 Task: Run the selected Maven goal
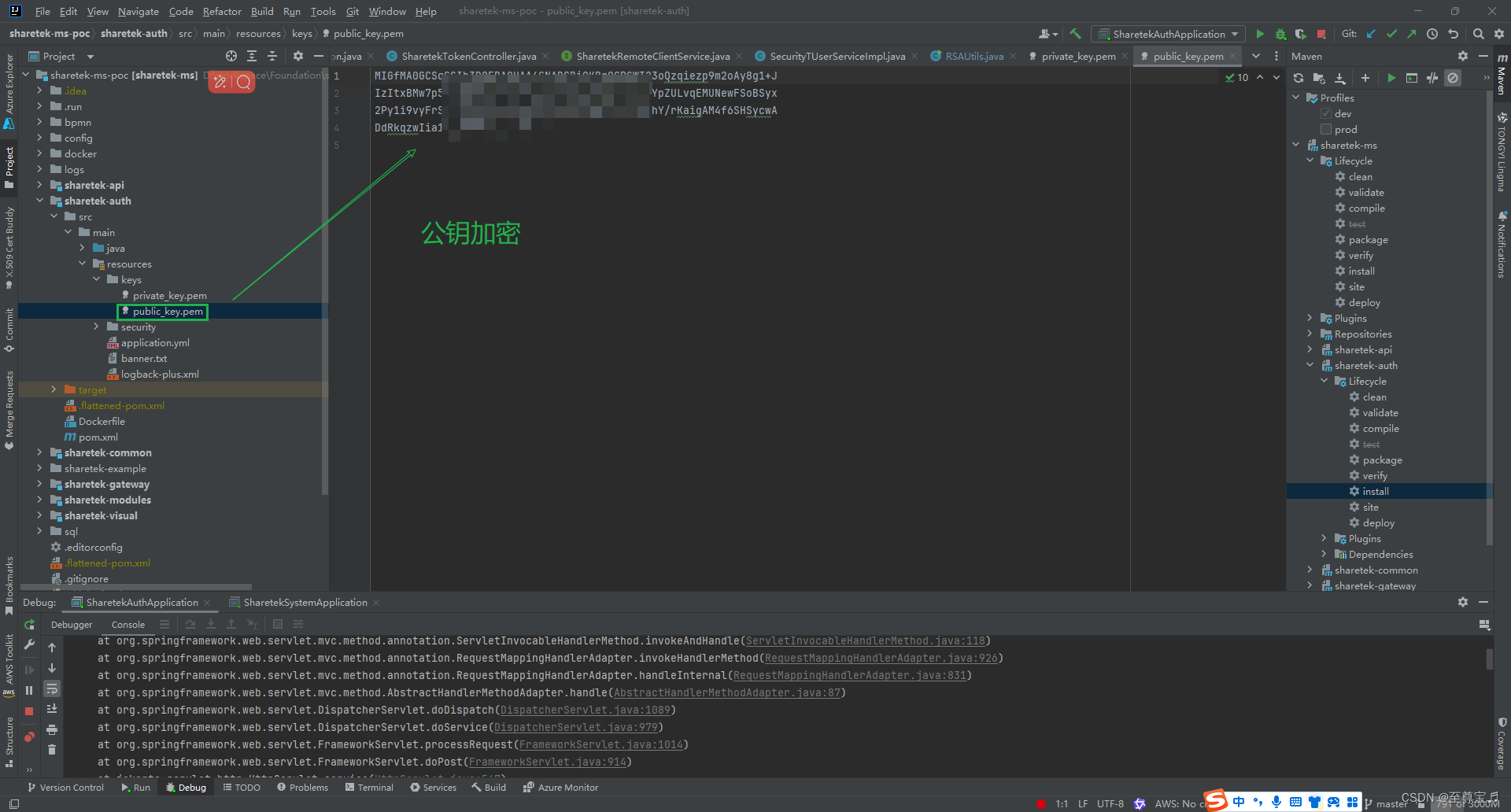pyautogui.click(x=1391, y=78)
